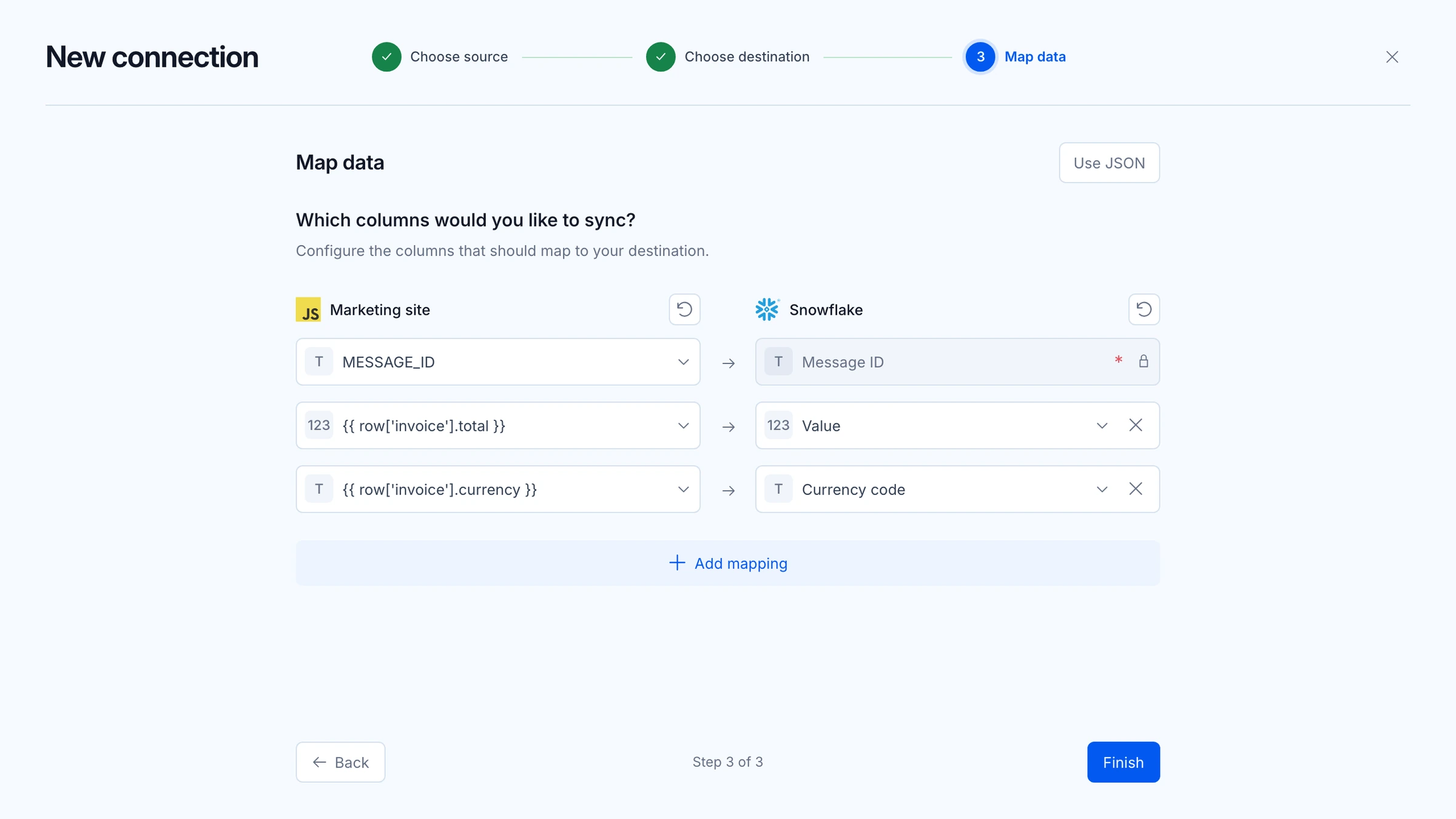Open the Value destination dropdown

(1102, 425)
